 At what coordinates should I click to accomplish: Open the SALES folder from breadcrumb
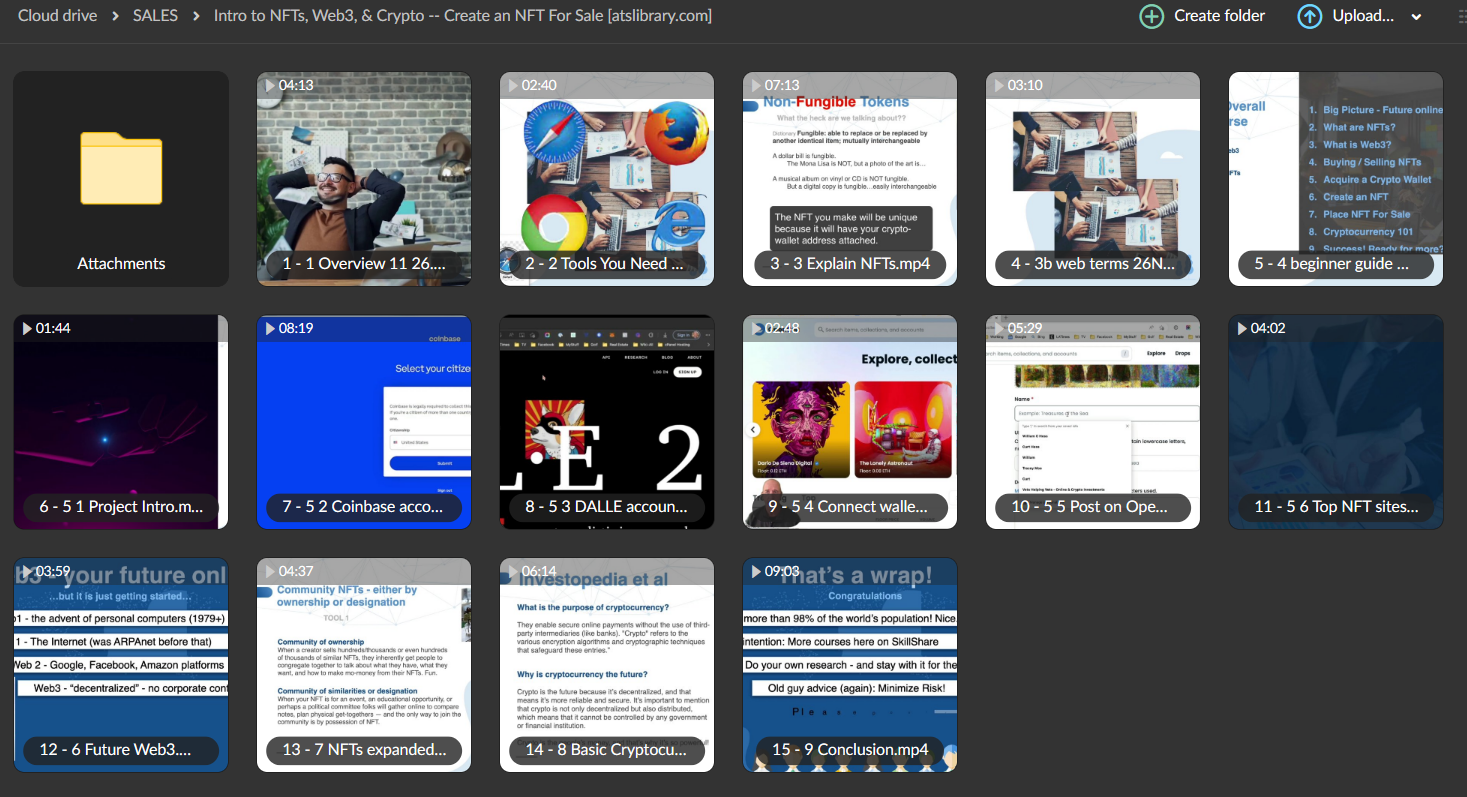coord(155,15)
